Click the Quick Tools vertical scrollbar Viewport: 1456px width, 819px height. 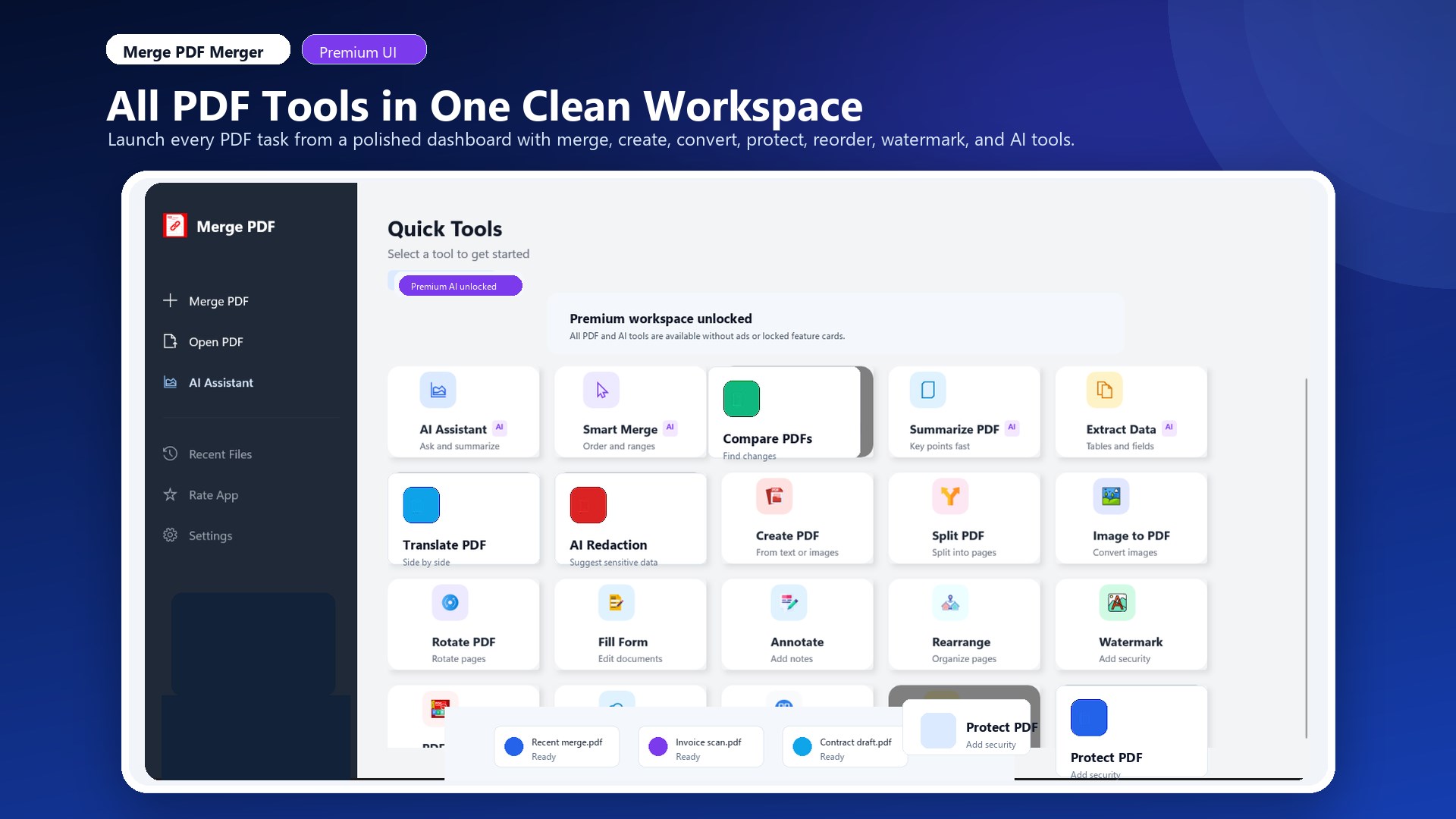tap(1306, 557)
